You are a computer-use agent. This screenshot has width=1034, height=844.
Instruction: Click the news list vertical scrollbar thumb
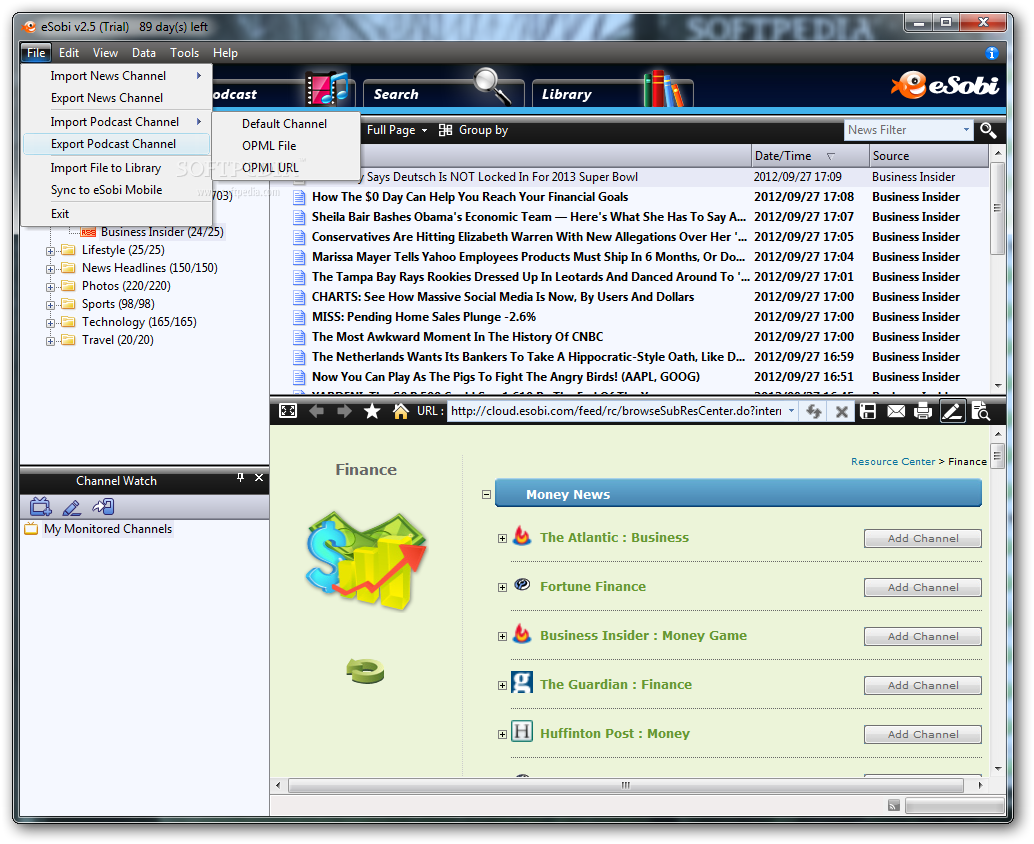click(x=997, y=208)
